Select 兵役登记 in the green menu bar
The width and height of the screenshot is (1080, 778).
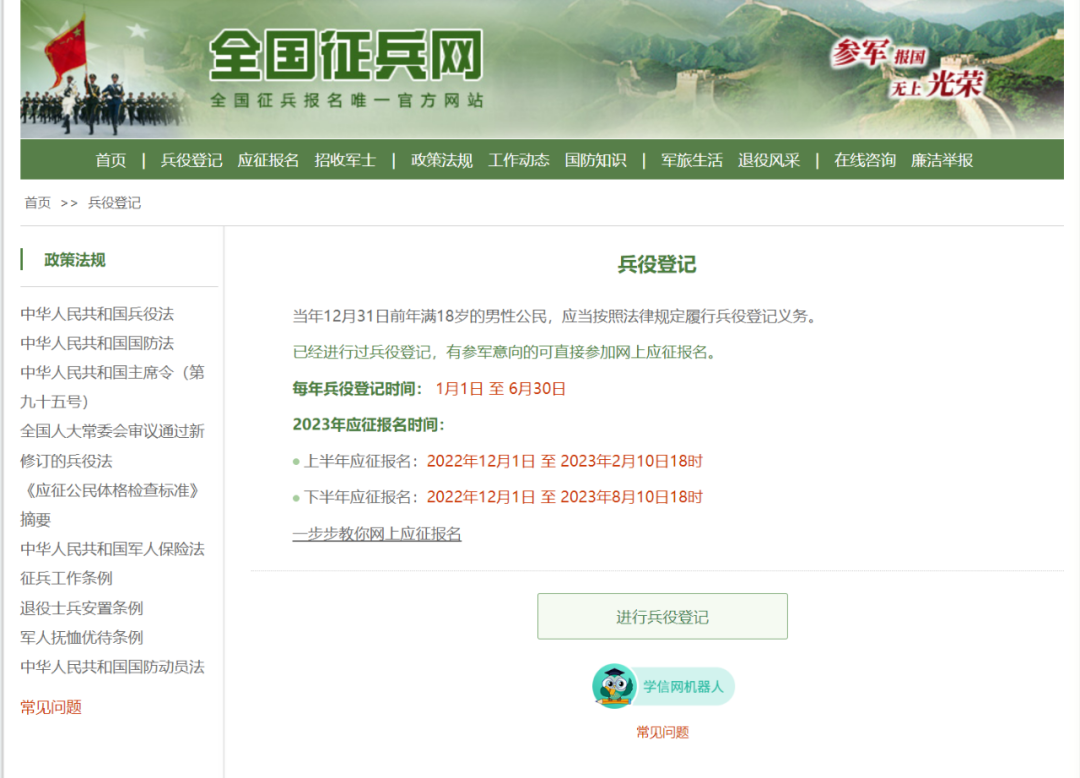[192, 160]
